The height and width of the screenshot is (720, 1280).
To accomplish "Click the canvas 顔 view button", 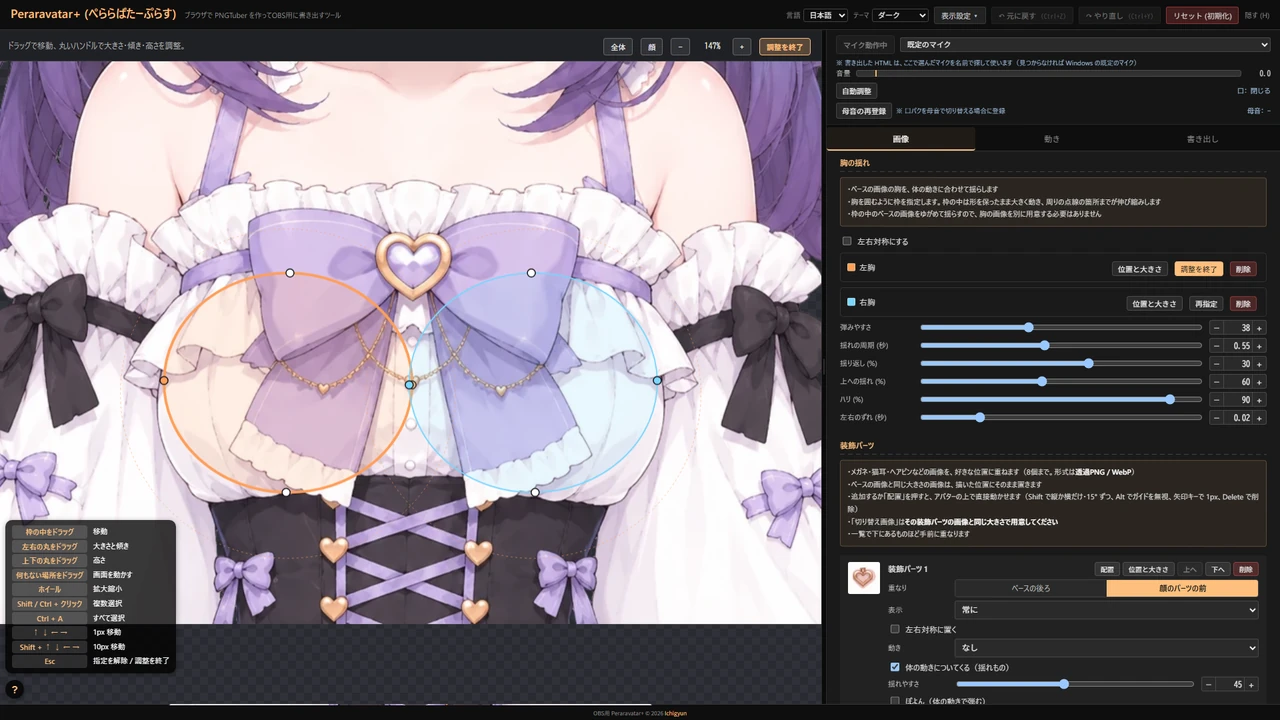I will point(651,46).
